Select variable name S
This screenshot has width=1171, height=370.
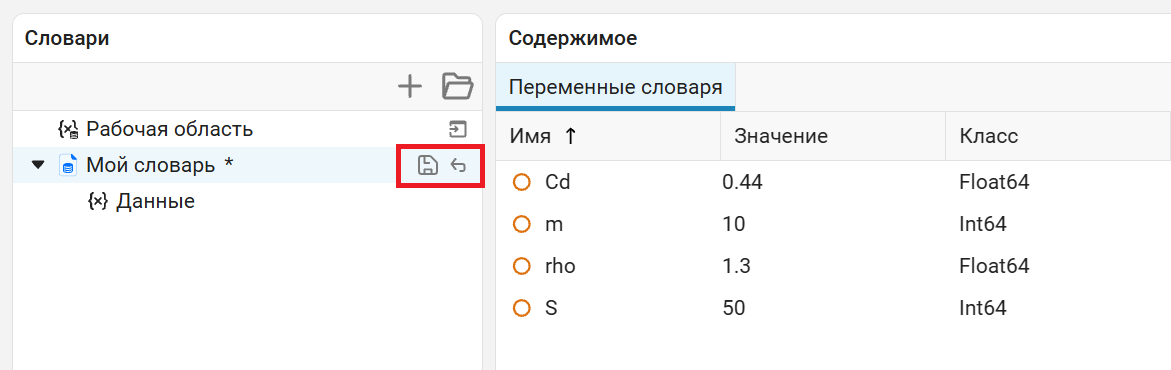click(552, 307)
